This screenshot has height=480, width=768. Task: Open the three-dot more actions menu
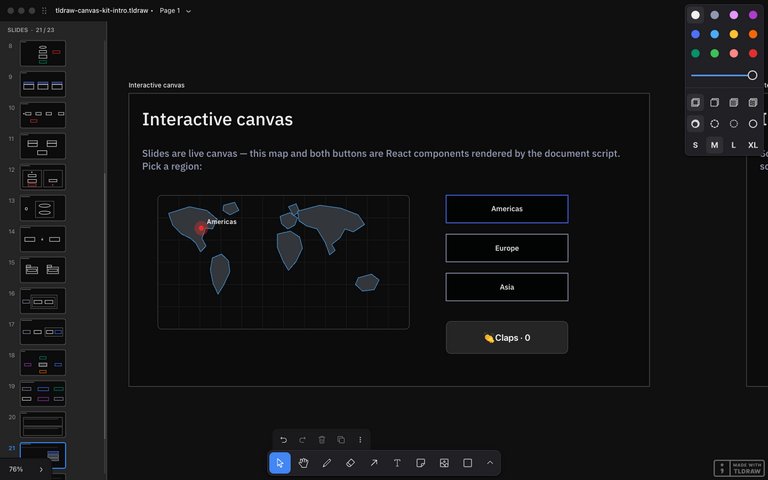pos(360,440)
